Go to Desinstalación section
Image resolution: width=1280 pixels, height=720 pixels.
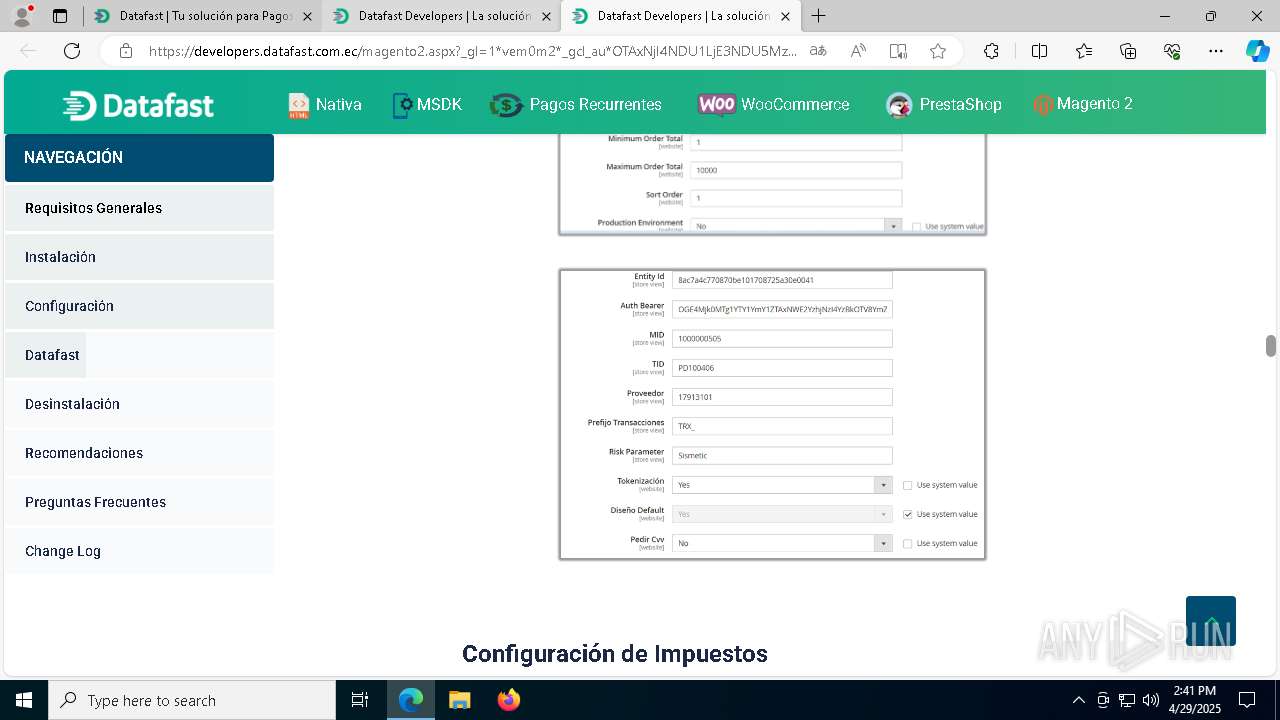pyautogui.click(x=139, y=404)
